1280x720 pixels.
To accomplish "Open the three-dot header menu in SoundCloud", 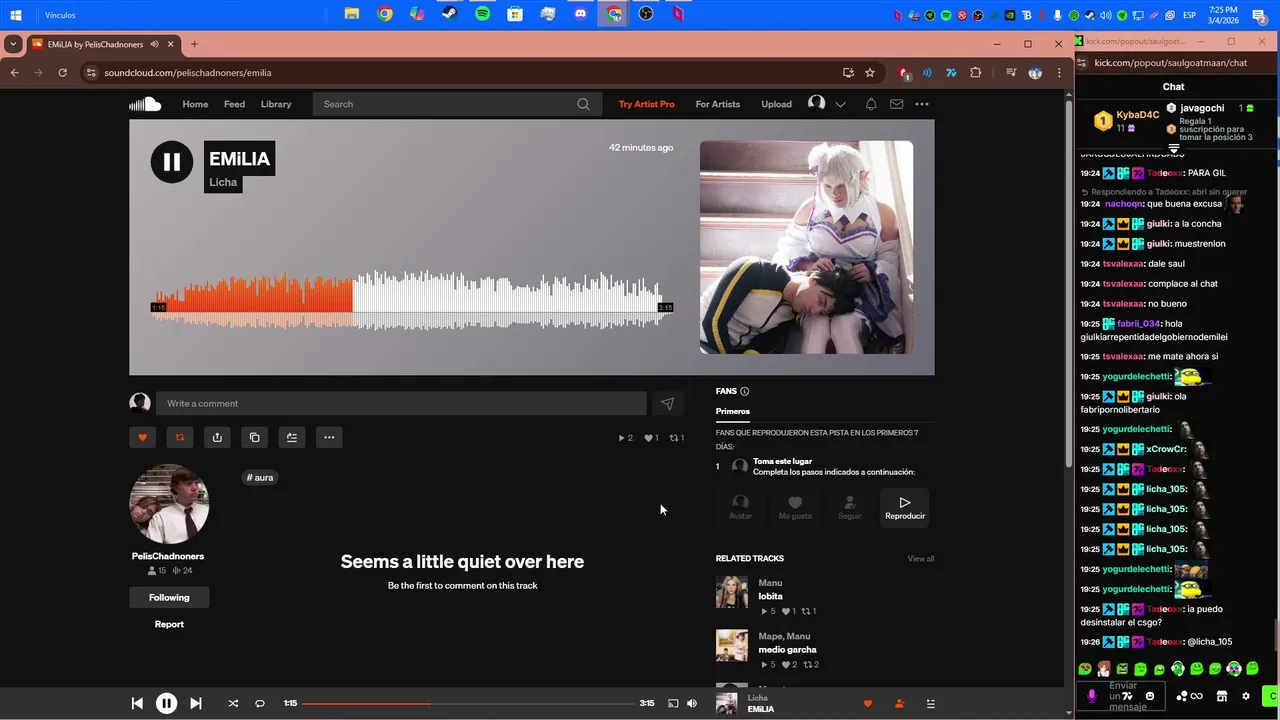I will point(922,104).
